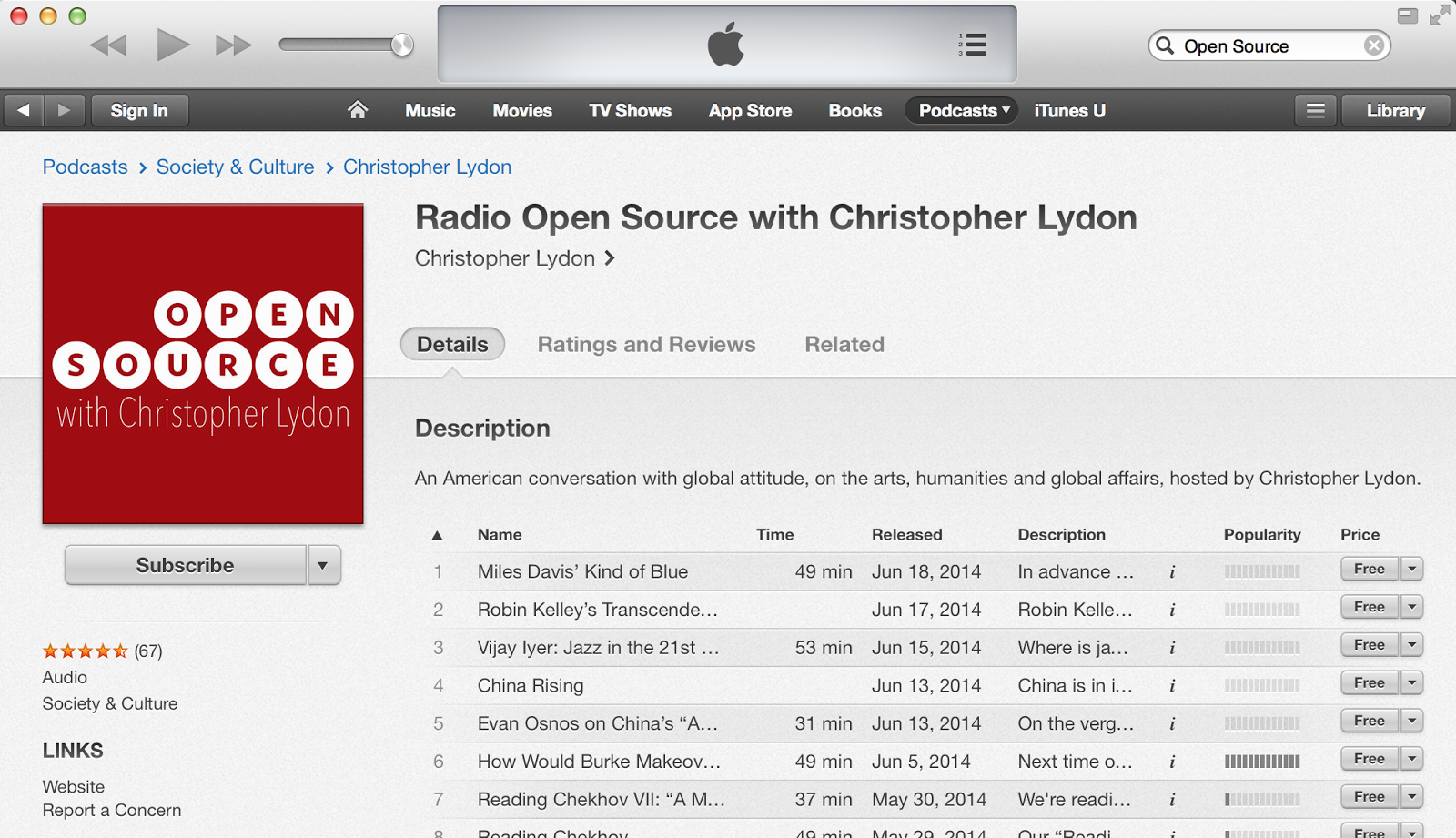Click the search magnifier icon
The image size is (1456, 838).
1165,45
